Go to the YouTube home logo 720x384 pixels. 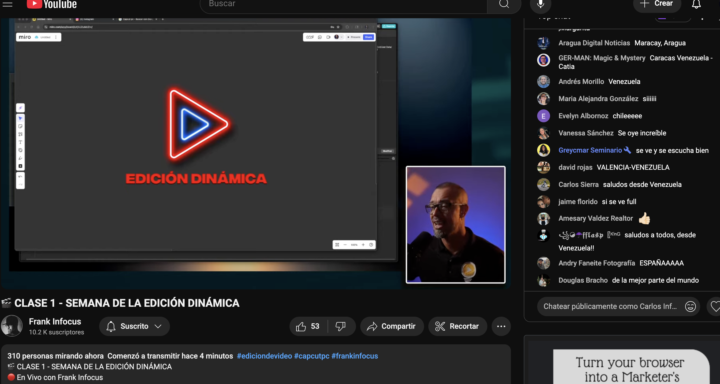pos(52,4)
